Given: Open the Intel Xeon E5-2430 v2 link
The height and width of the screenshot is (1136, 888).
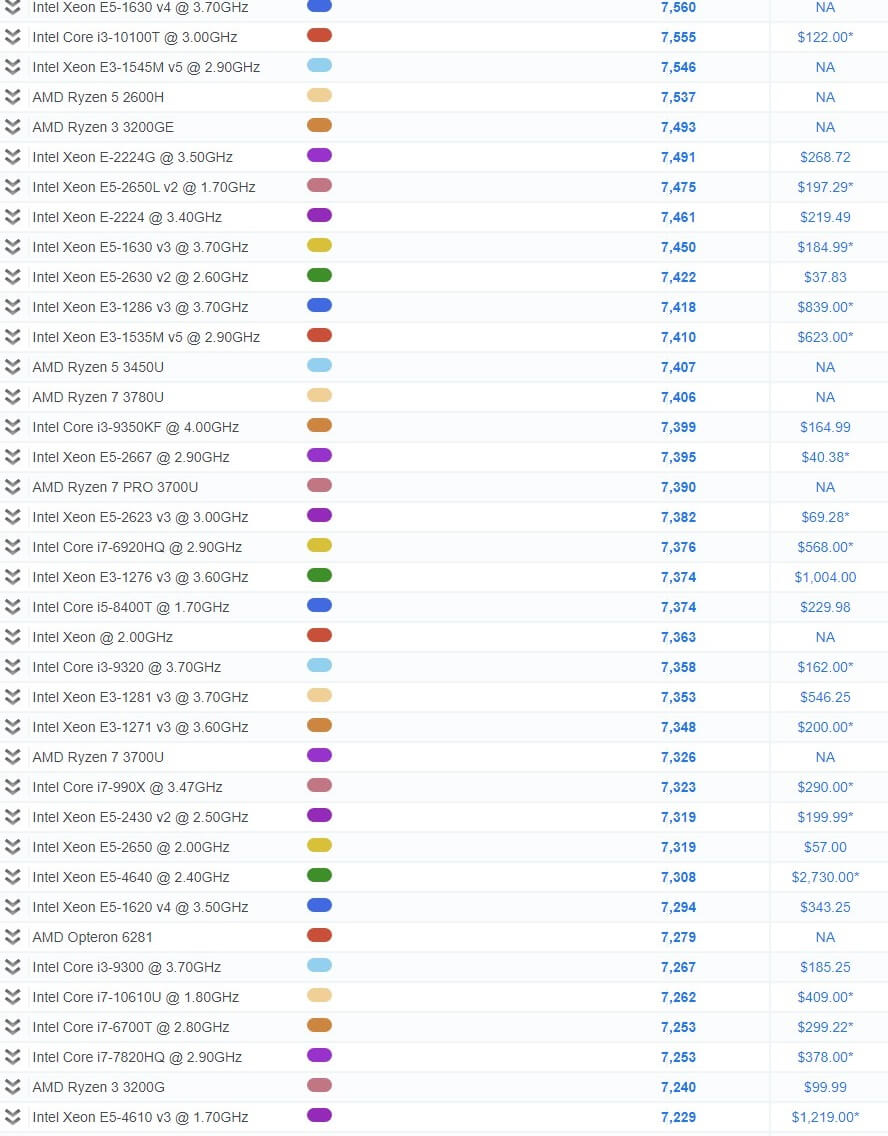Looking at the screenshot, I should tap(140, 817).
